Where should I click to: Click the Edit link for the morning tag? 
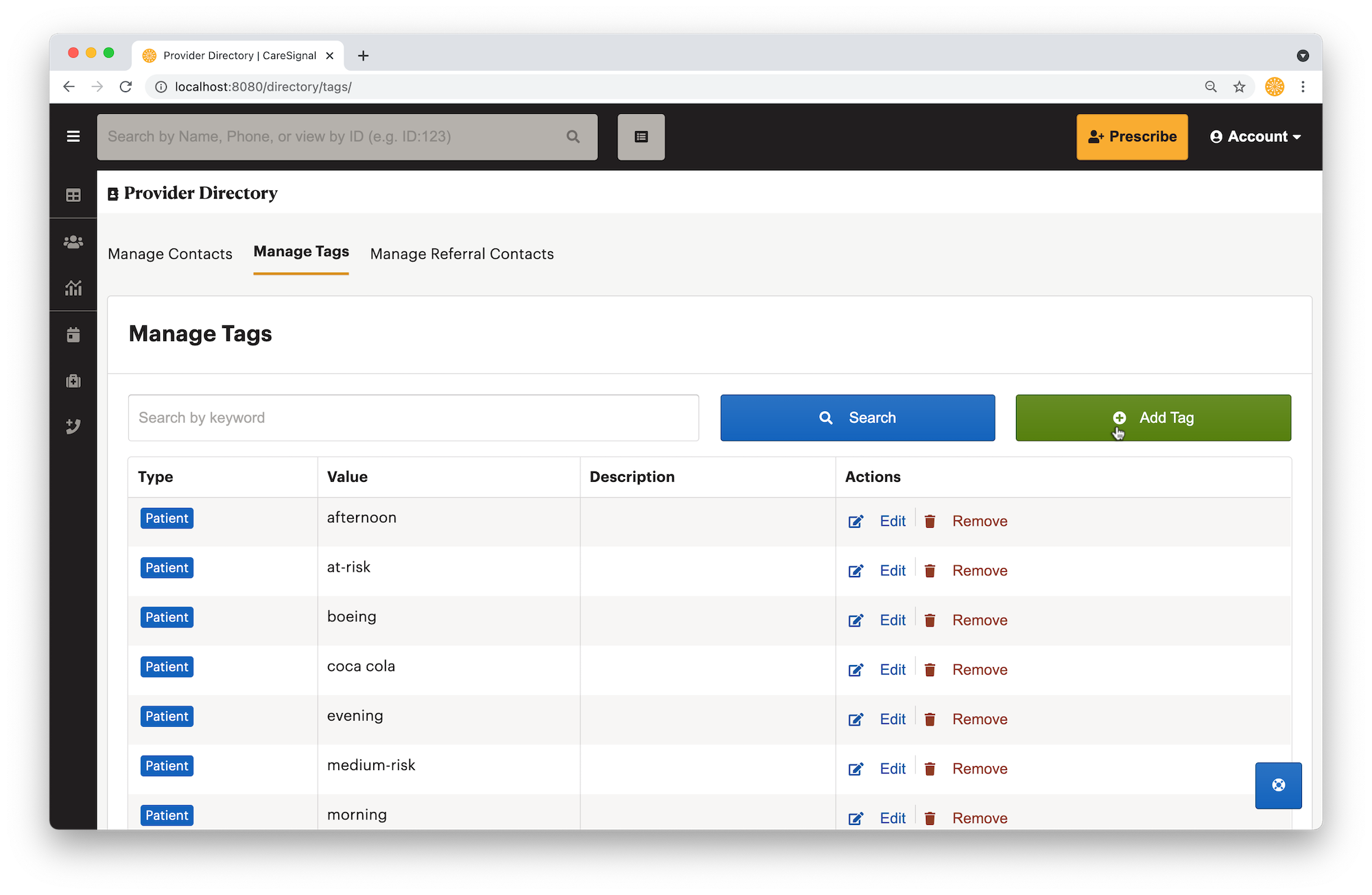tap(892, 818)
